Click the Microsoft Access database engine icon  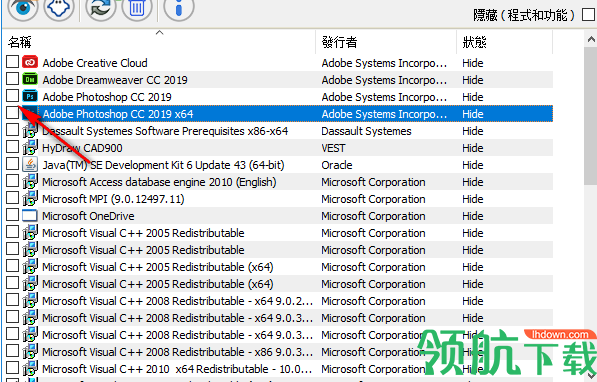click(30, 182)
